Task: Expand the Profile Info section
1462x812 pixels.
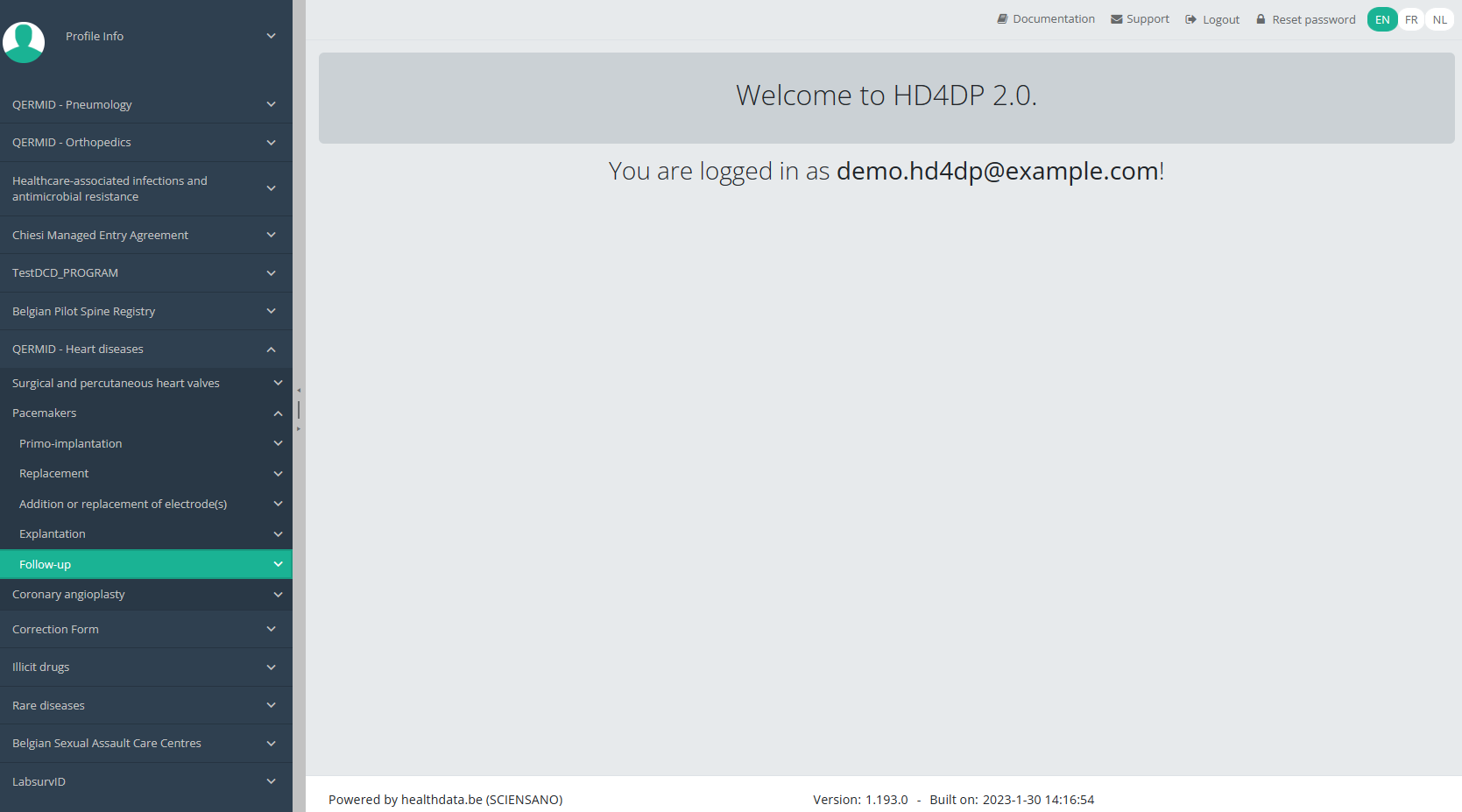Action: 271,36
